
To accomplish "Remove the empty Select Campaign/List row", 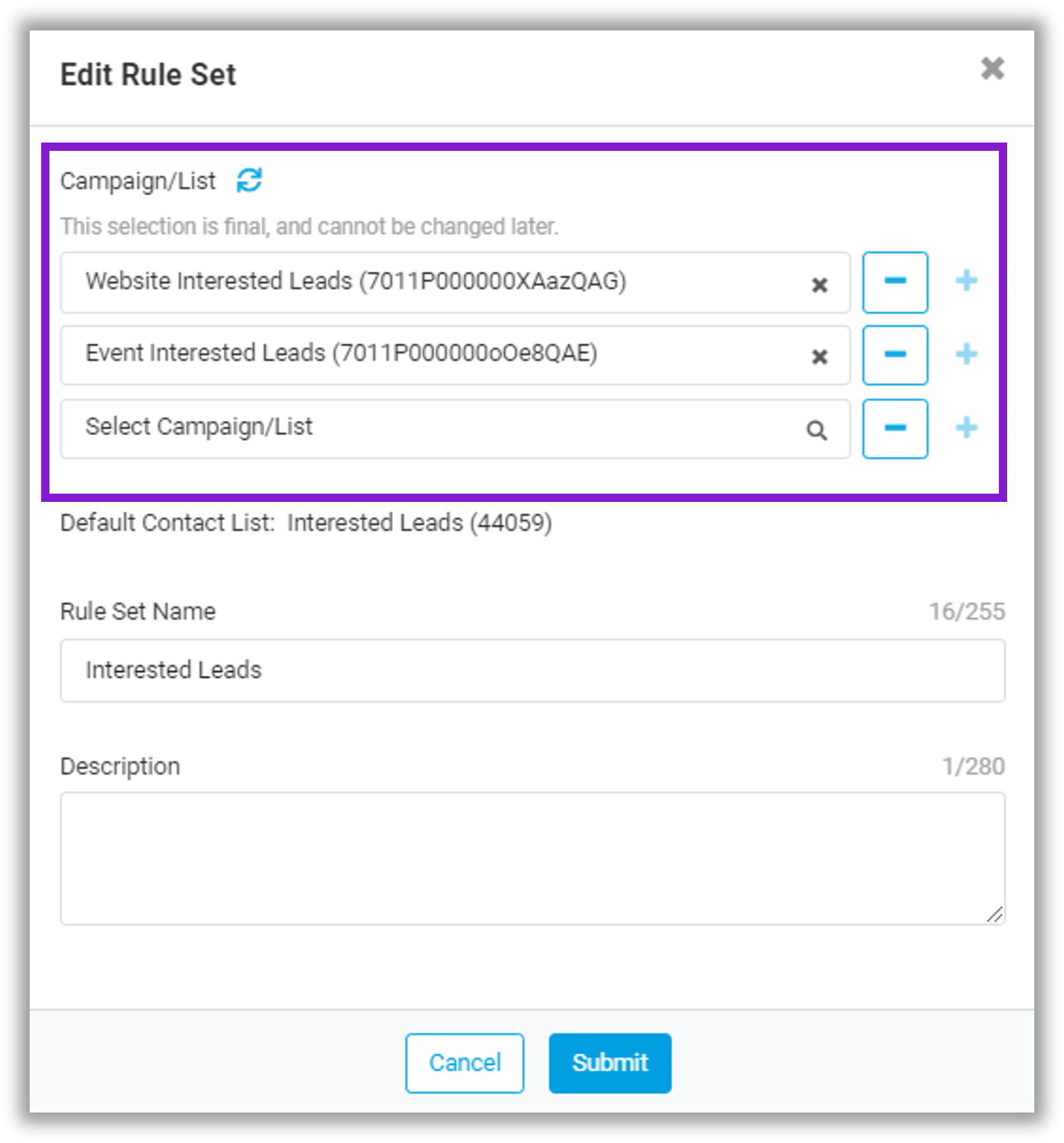I will click(x=895, y=429).
